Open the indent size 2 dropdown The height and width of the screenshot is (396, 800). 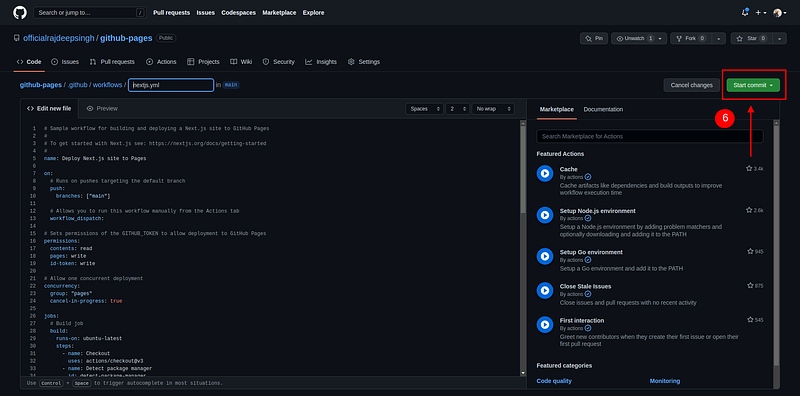(457, 109)
